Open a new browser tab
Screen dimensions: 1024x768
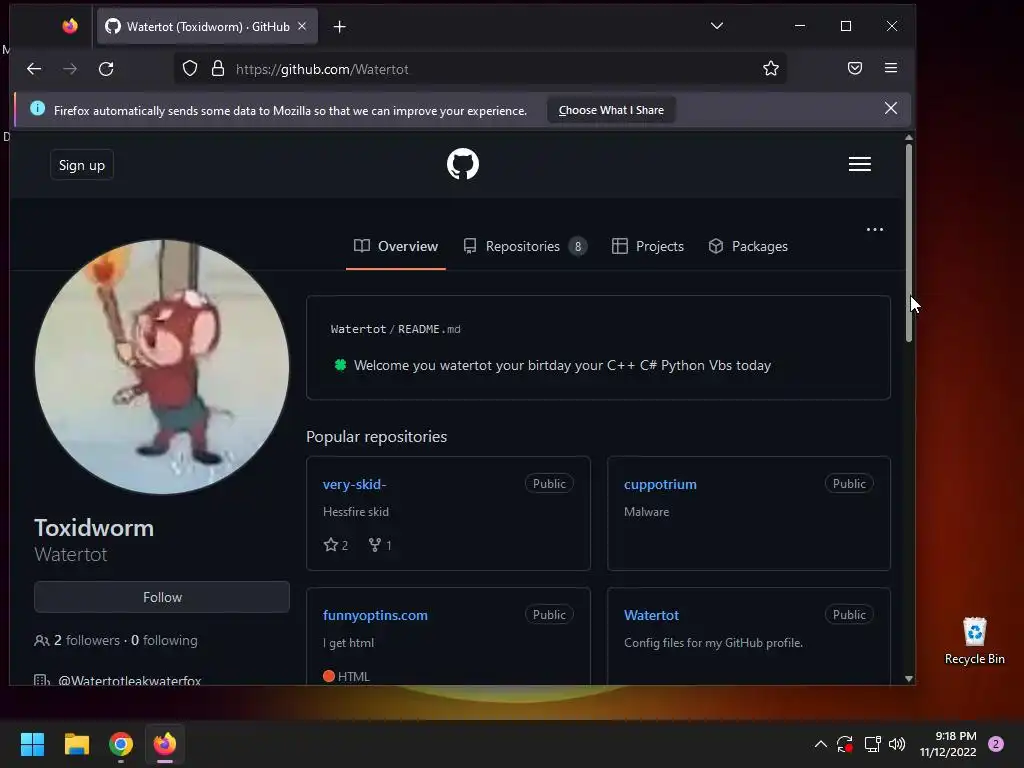click(x=339, y=27)
